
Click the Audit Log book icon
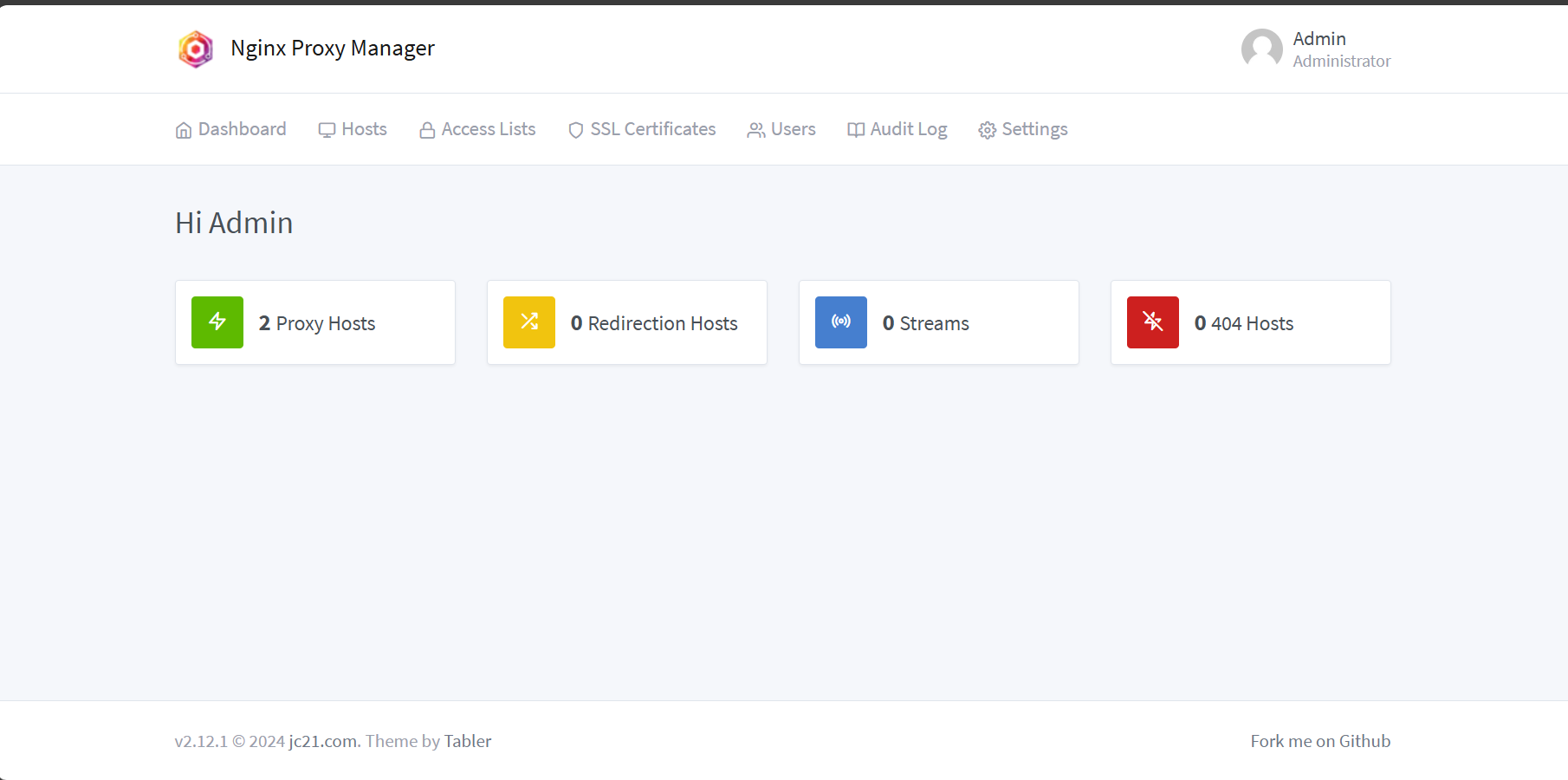click(856, 130)
